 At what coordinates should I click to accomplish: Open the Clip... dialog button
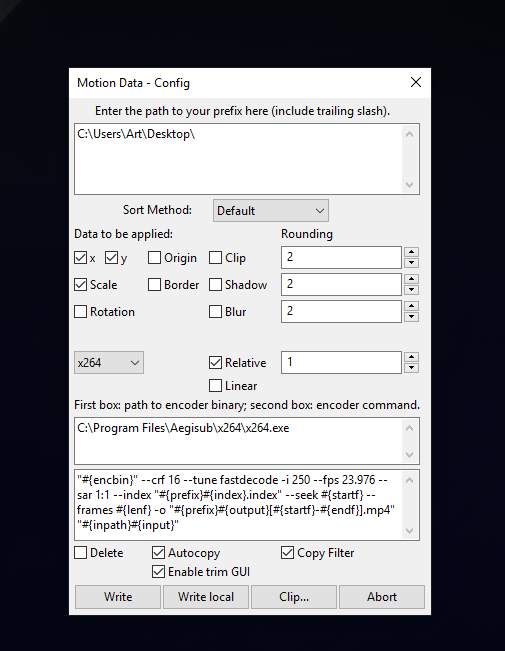[294, 597]
